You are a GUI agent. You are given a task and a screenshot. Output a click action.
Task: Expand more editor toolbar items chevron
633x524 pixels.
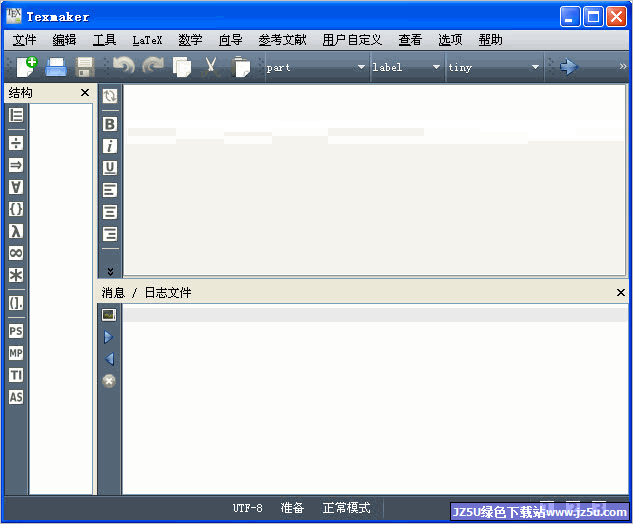[110, 271]
